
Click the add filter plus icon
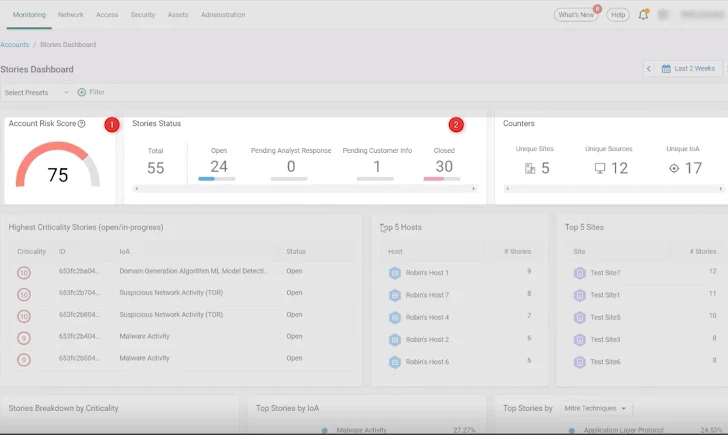(82, 92)
